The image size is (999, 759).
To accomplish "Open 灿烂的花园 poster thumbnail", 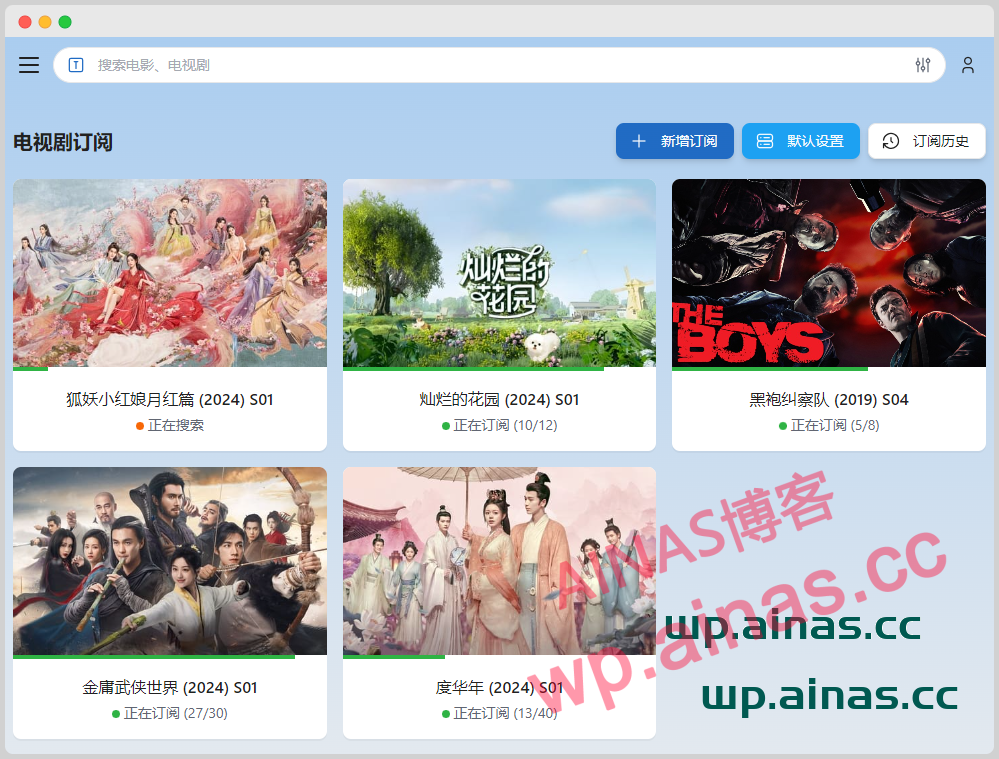I will tap(500, 273).
